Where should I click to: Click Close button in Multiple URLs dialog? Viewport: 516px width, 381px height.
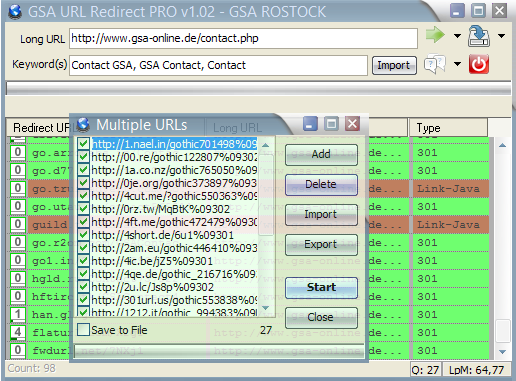click(x=321, y=318)
